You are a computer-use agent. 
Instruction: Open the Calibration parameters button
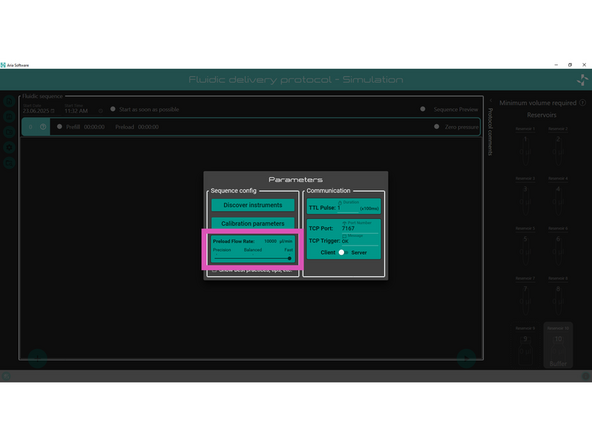253,223
